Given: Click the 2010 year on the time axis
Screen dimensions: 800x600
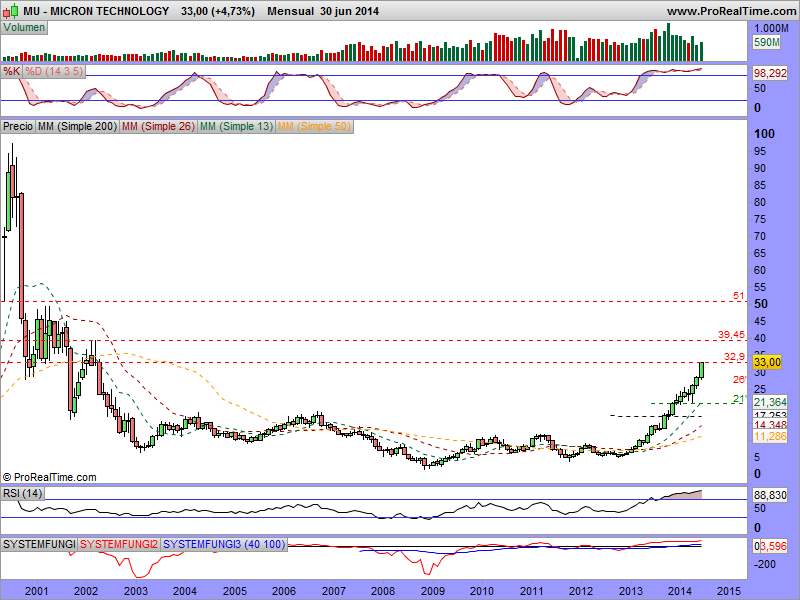Looking at the screenshot, I should pos(482,591).
